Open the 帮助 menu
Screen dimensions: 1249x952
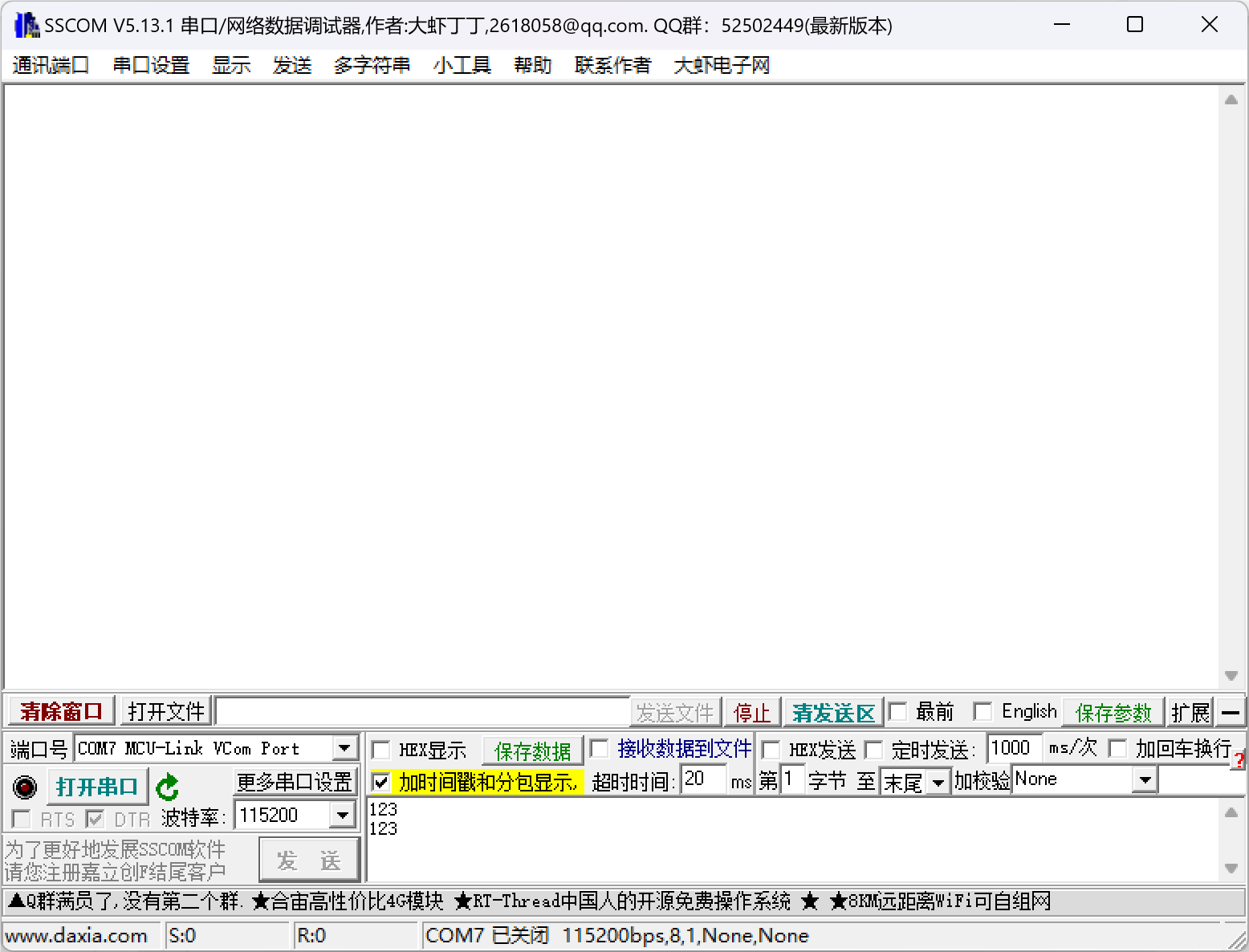coord(533,66)
